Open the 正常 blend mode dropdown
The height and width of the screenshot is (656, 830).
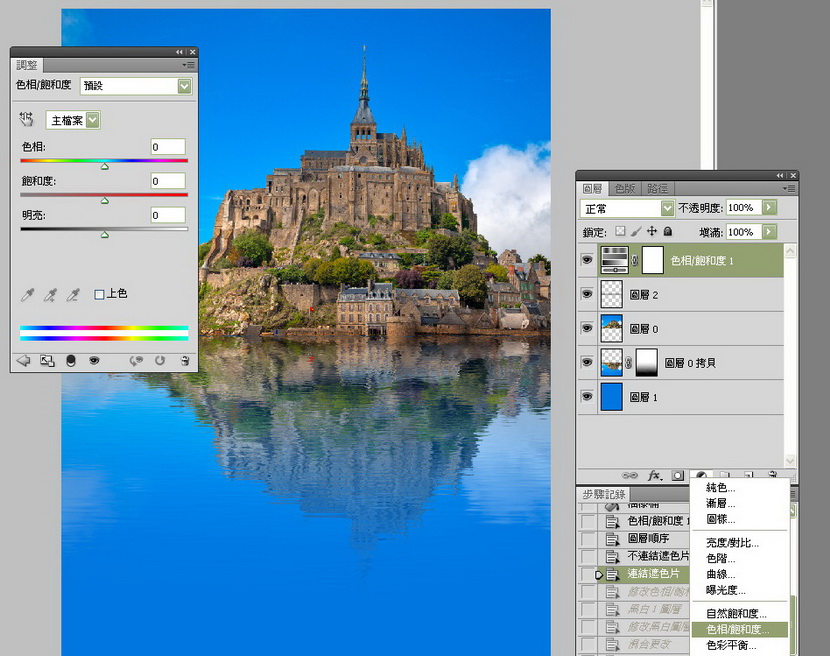627,209
